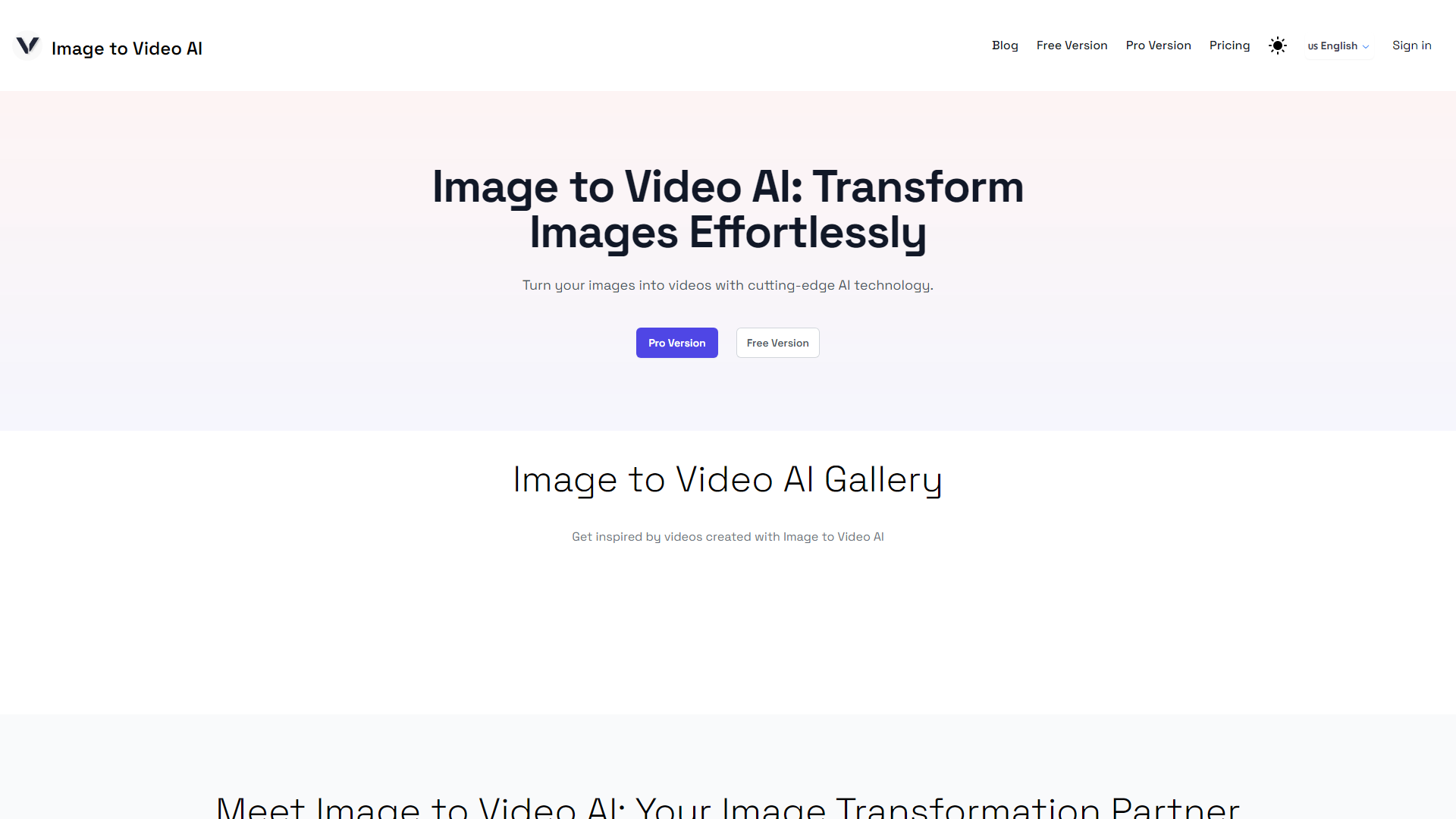Click the language selector dropdown arrow
The width and height of the screenshot is (1456, 819).
point(1366,46)
